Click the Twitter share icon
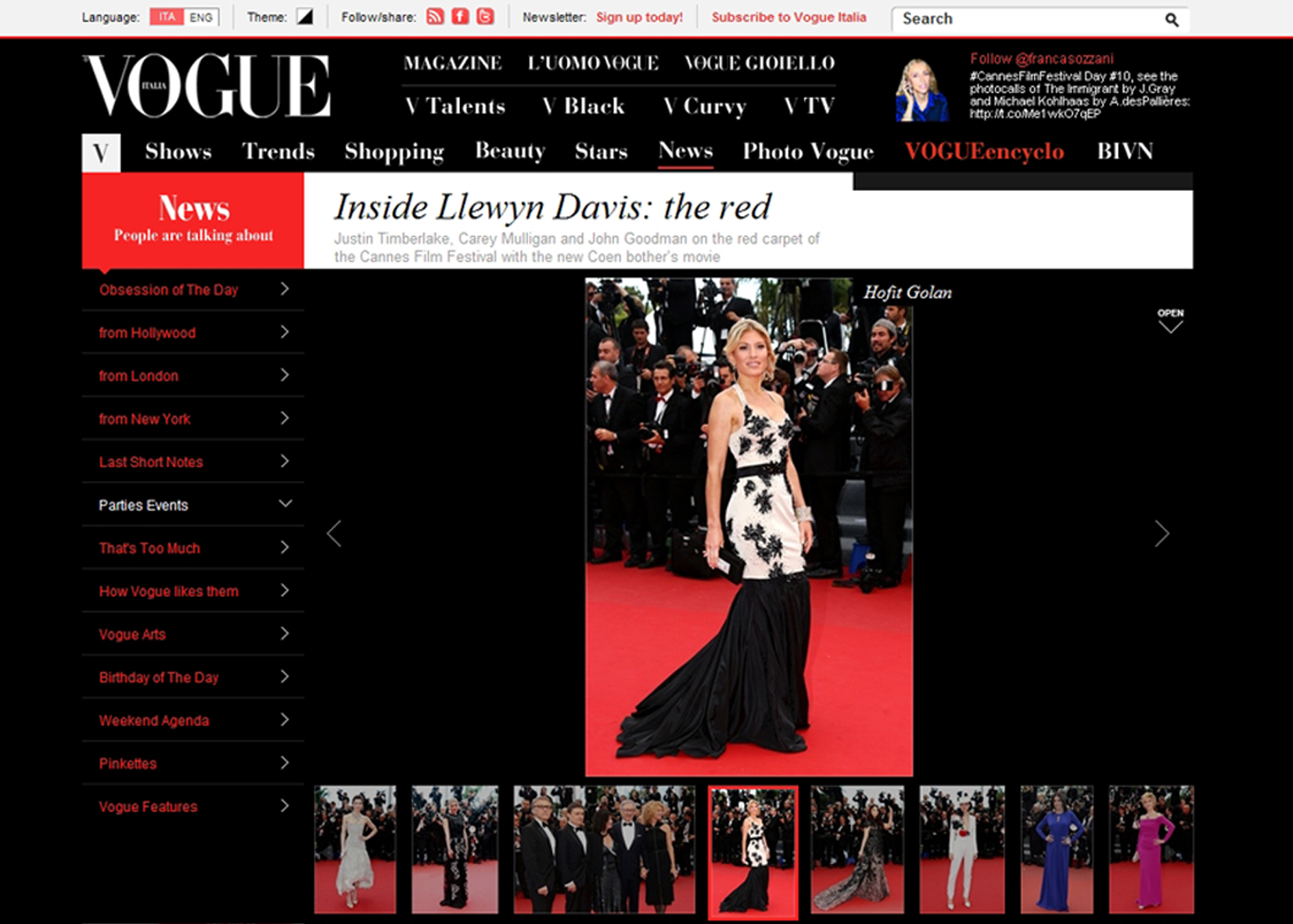This screenshot has height=924, width=1293. 485,17
